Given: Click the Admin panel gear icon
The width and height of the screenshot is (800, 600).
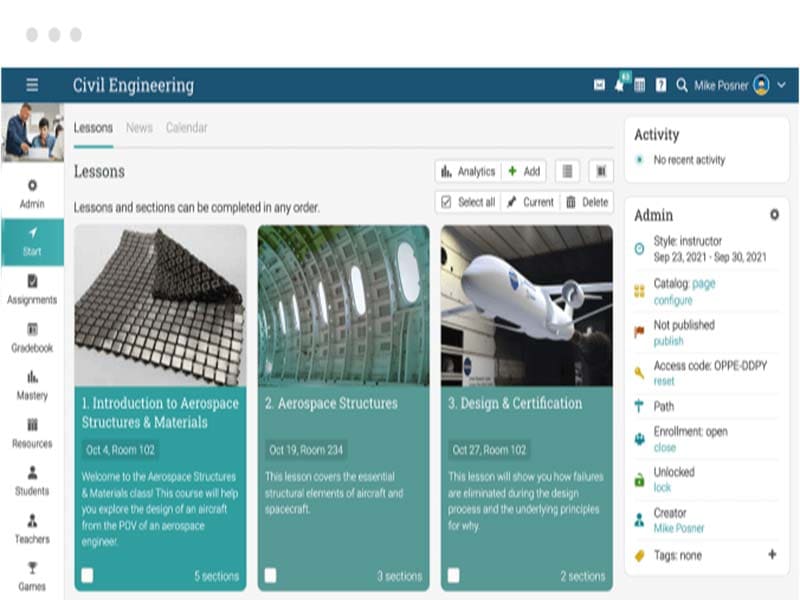Looking at the screenshot, I should [x=773, y=215].
